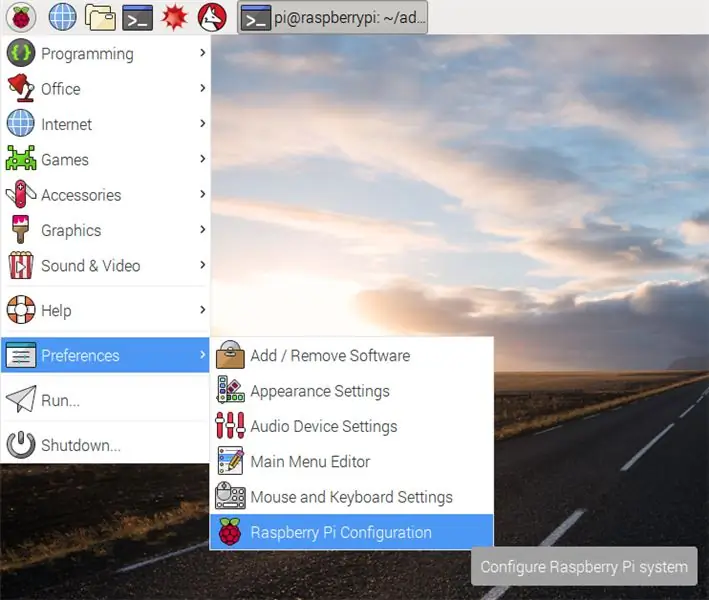Expand the Sound & Video submenu arrow
Viewport: 709px width, 600px height.
(x=203, y=265)
